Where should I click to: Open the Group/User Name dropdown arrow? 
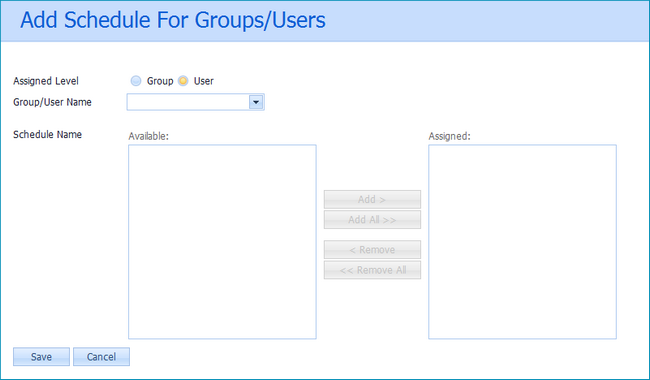[x=256, y=102]
